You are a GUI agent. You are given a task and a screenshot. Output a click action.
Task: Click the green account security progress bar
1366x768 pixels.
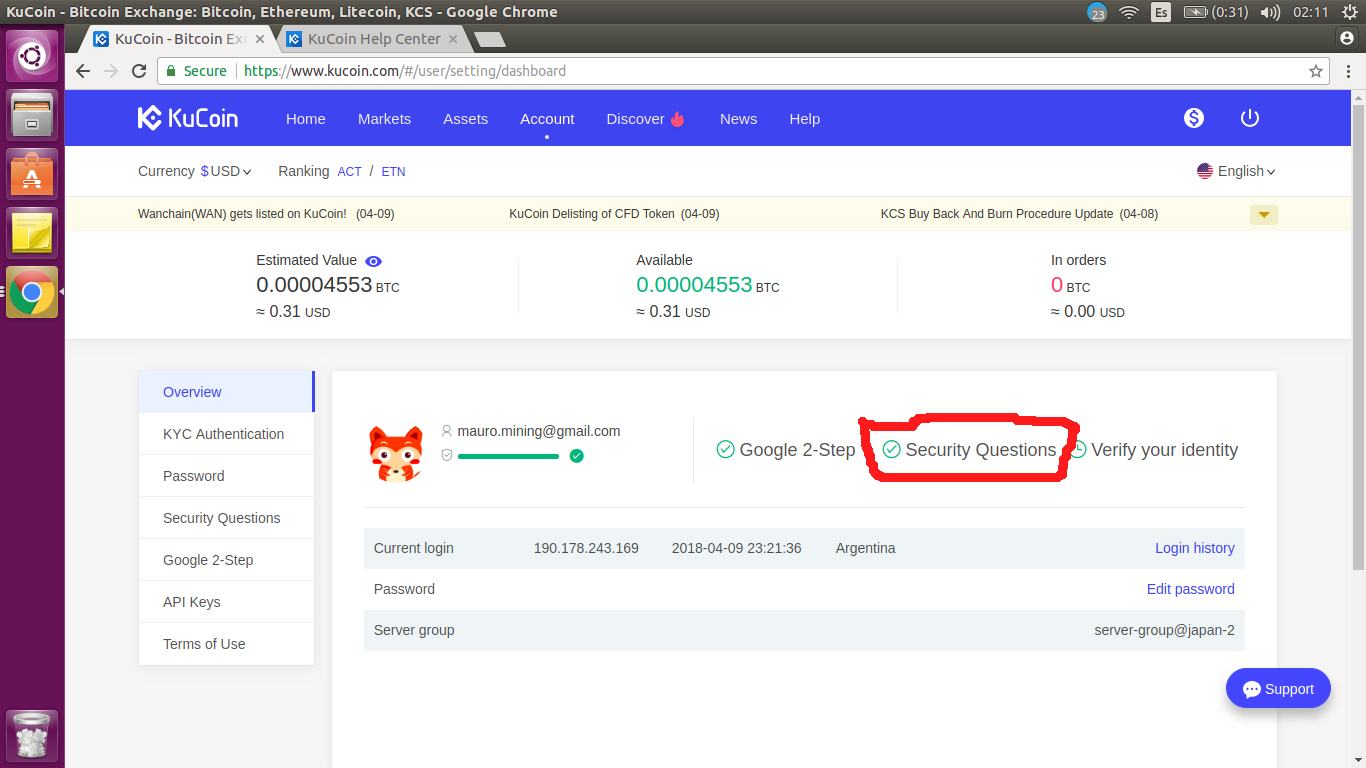pyautogui.click(x=508, y=456)
